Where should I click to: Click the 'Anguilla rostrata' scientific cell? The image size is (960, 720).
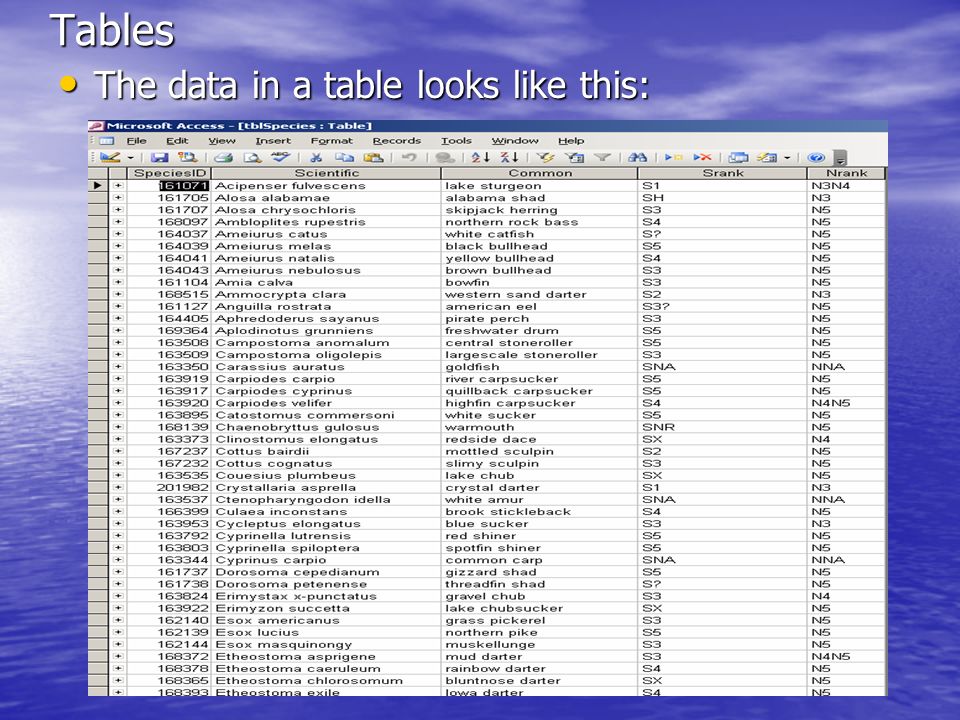tap(326, 306)
